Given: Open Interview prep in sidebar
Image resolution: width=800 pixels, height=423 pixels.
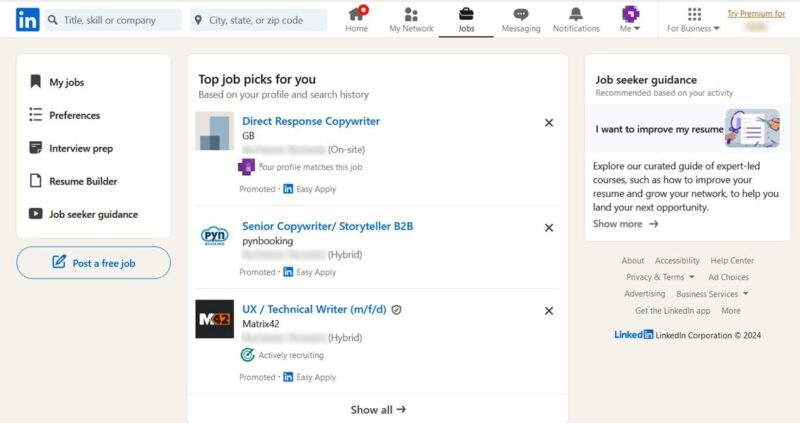Looking at the screenshot, I should [x=81, y=148].
